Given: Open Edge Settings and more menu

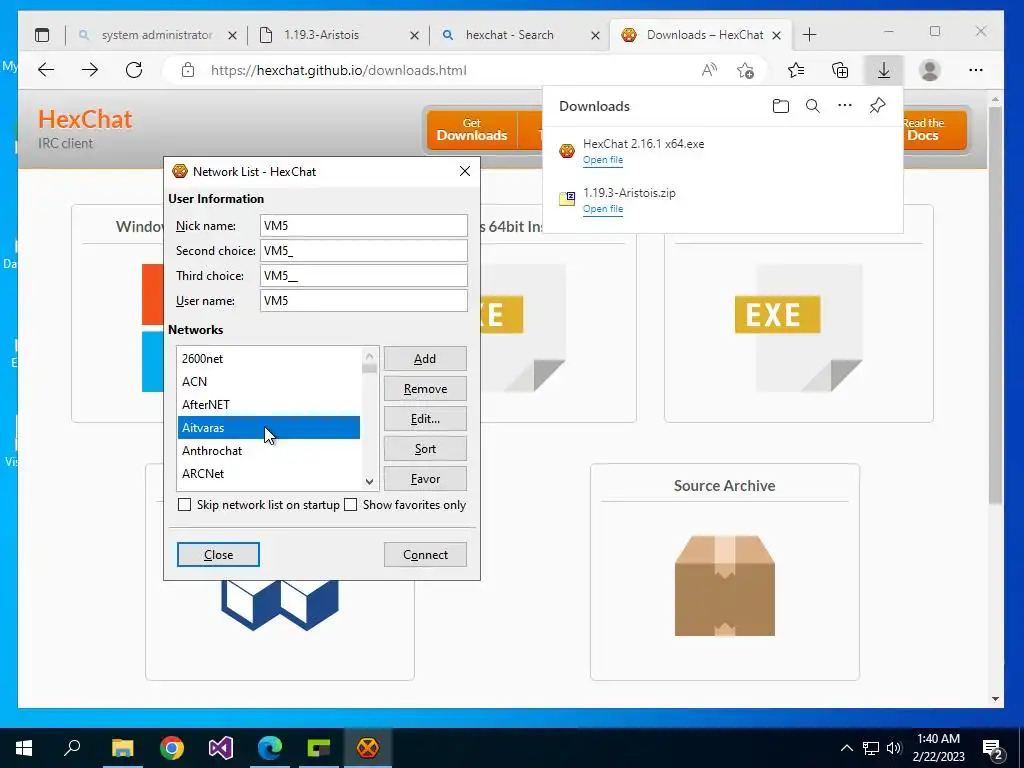Looking at the screenshot, I should (x=976, y=70).
